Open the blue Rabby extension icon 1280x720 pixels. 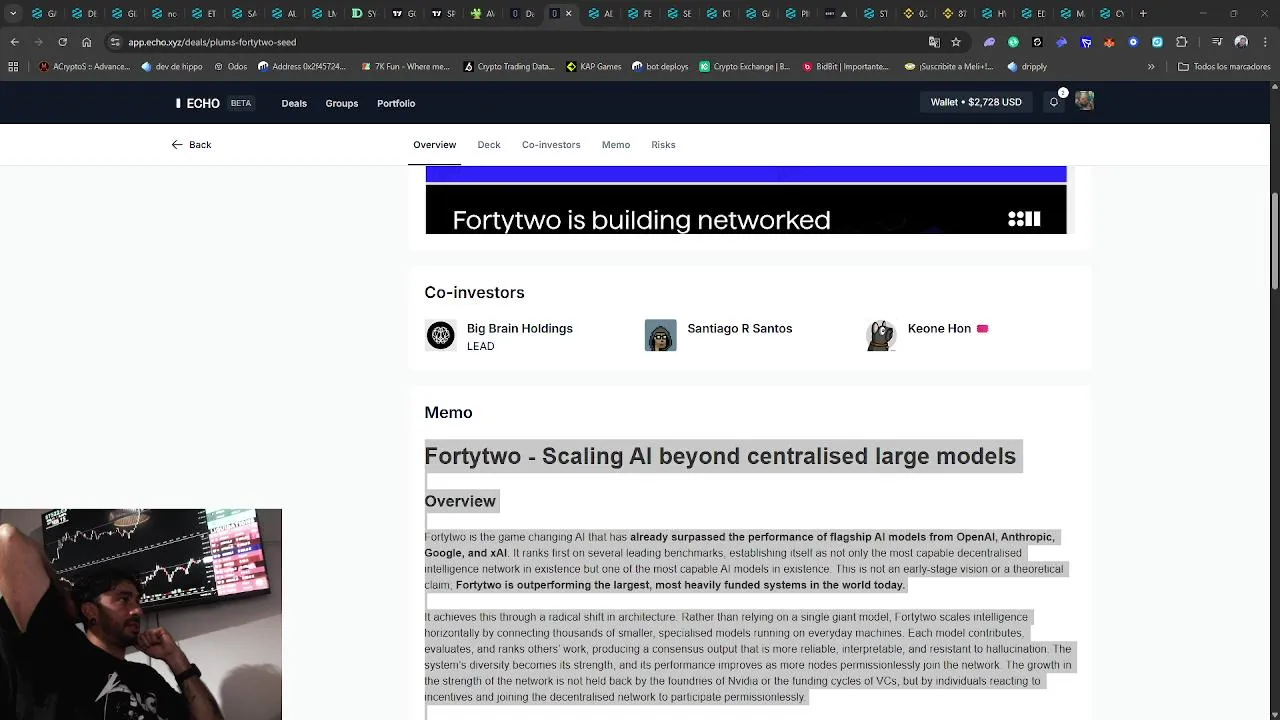click(1061, 42)
